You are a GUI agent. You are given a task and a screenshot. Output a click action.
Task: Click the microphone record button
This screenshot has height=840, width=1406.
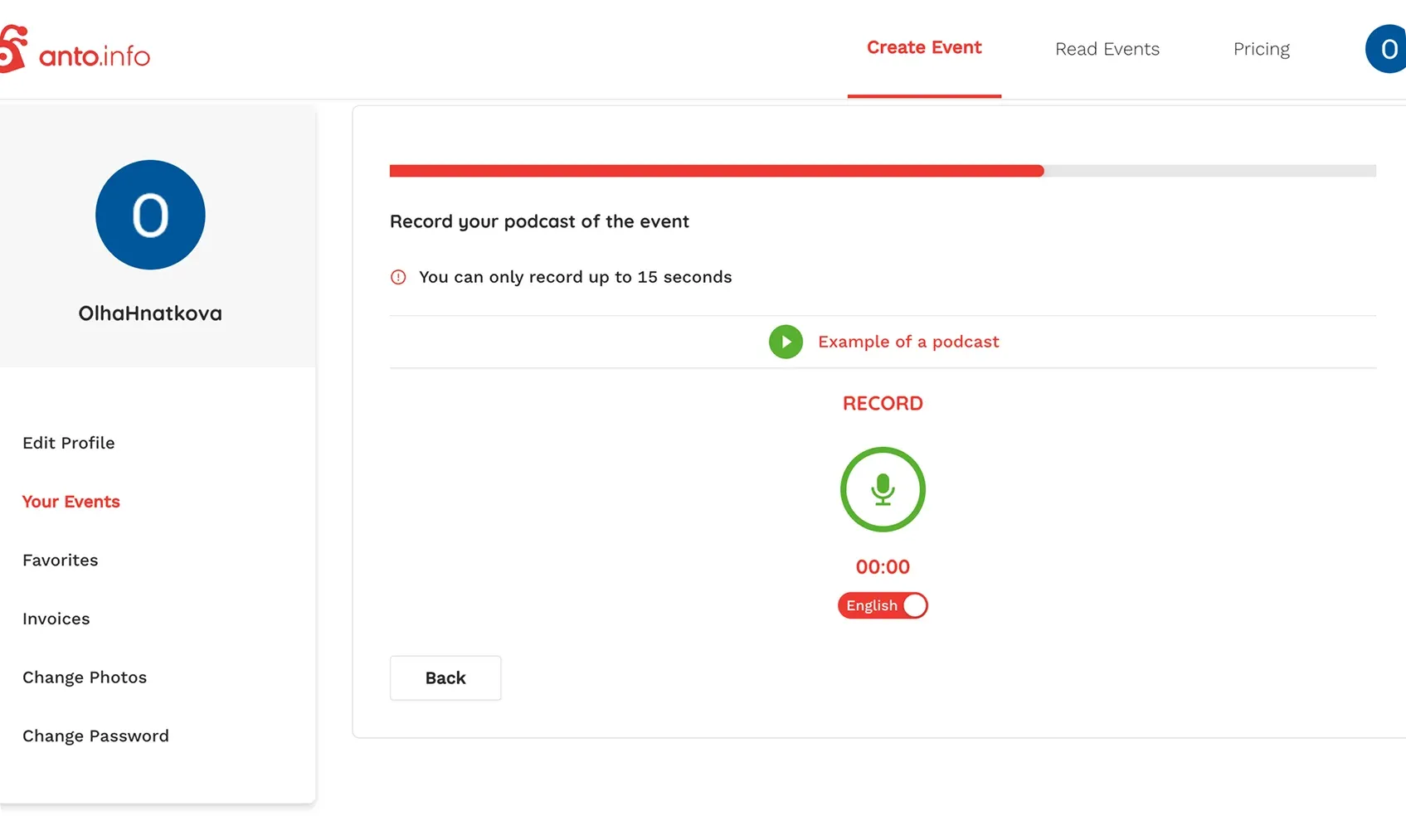883,489
